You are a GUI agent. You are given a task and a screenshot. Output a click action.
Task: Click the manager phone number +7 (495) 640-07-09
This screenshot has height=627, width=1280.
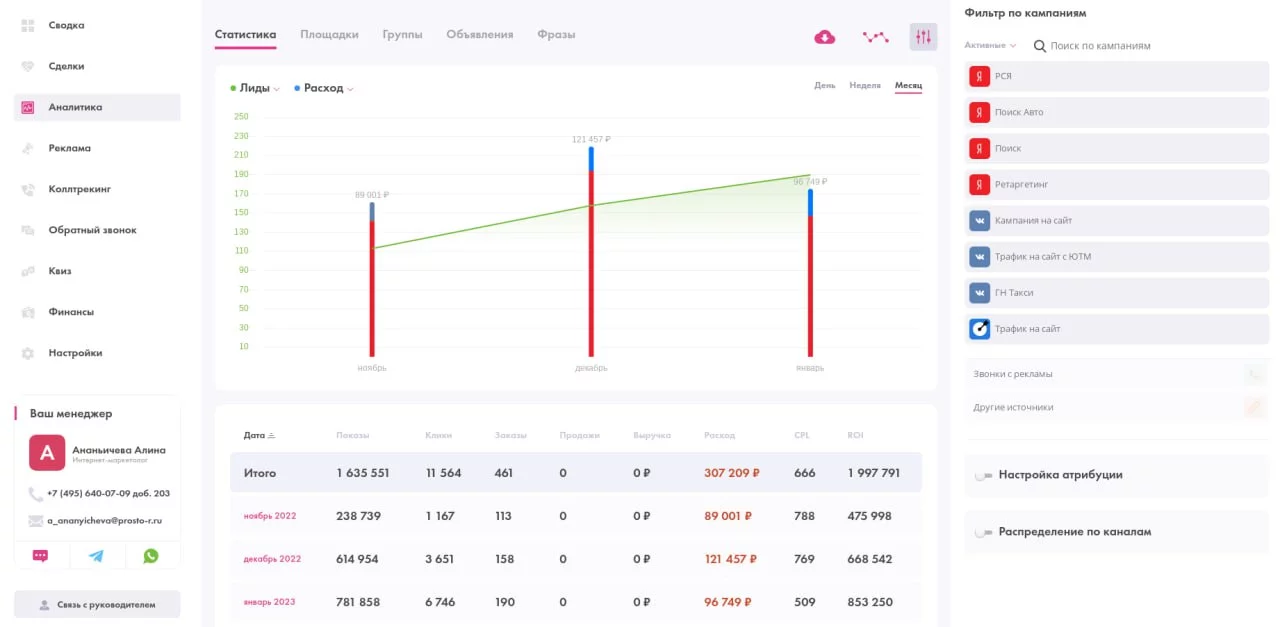click(x=108, y=493)
